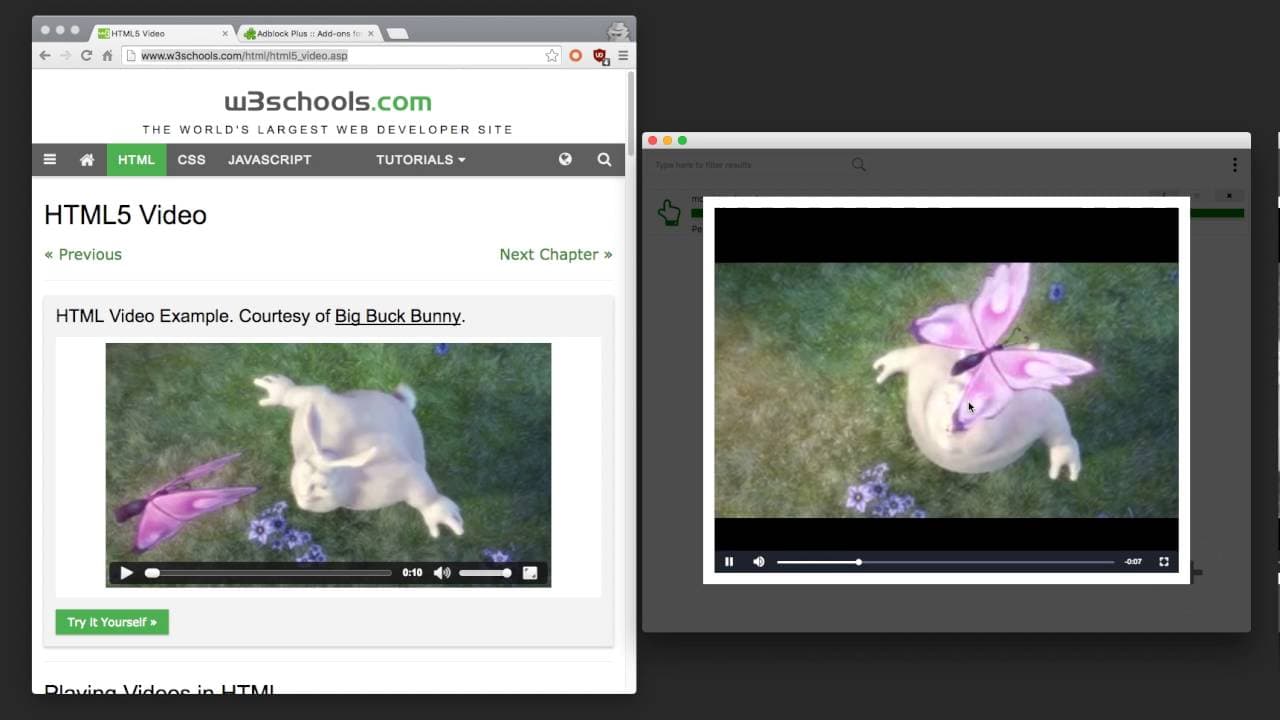This screenshot has height=720, width=1280.
Task: Seek along the popup video progress bar
Action: coord(945,562)
